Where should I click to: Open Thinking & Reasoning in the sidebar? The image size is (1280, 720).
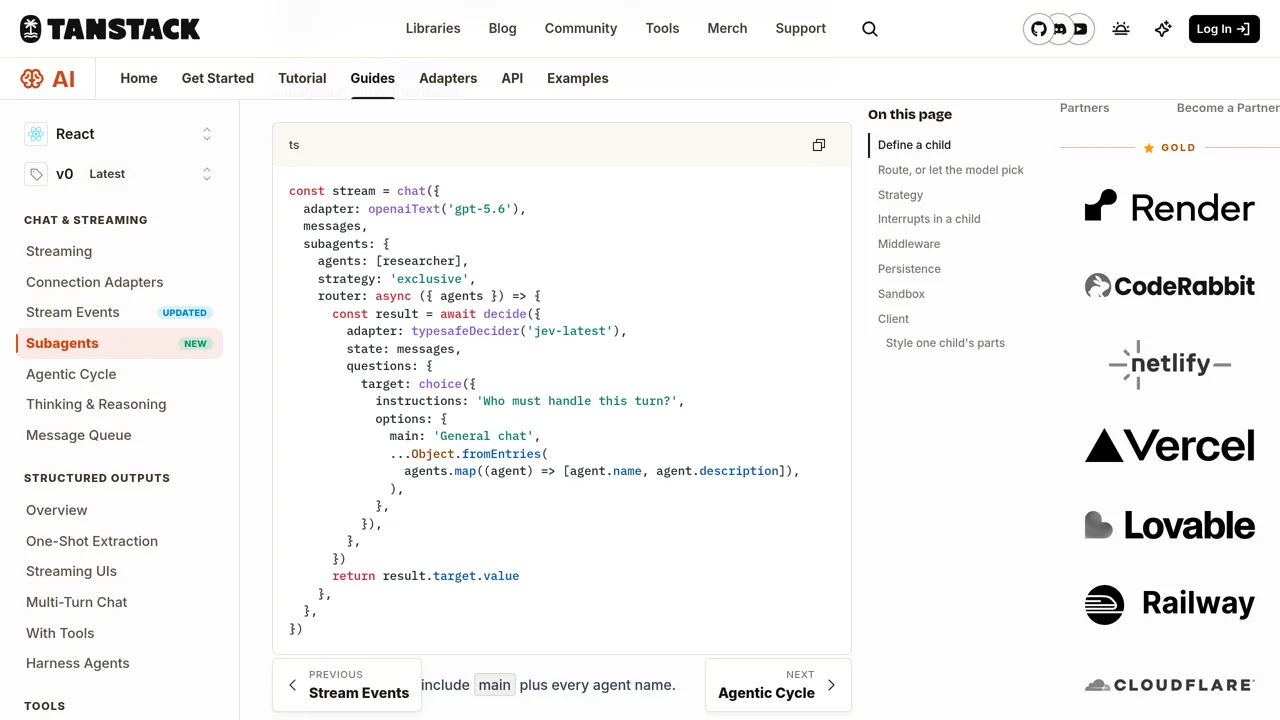(96, 404)
